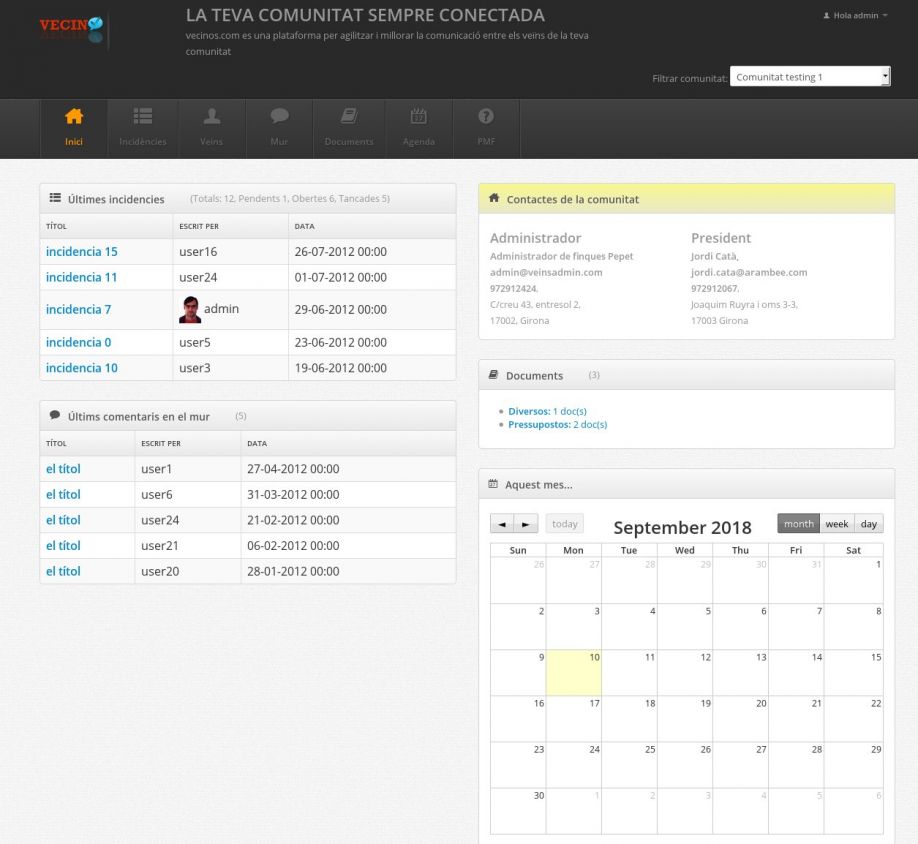918x844 pixels.
Task: Select the month calendar view
Action: click(x=798, y=524)
